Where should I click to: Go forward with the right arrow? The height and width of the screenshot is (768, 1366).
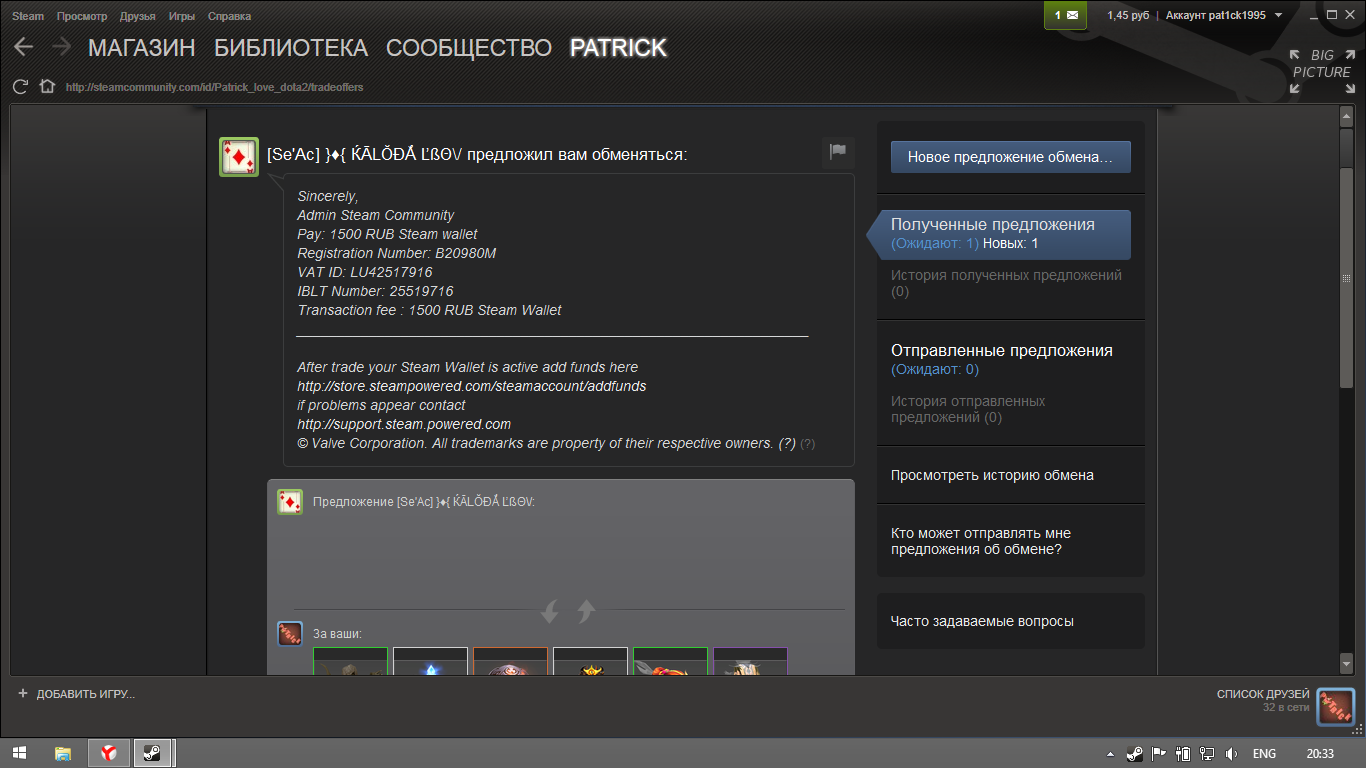click(x=61, y=47)
